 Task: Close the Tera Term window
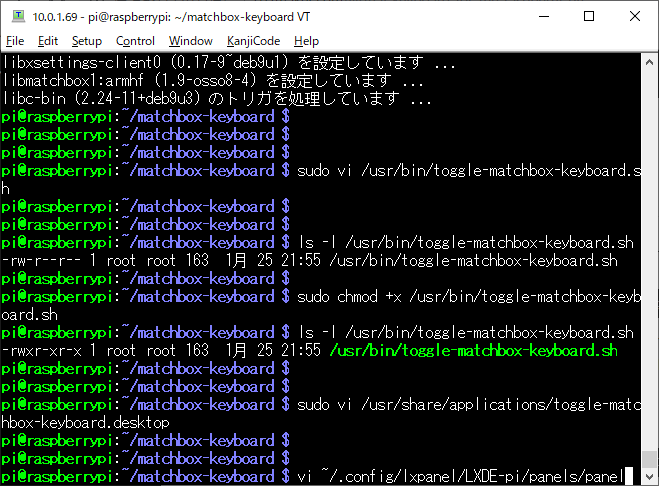[635, 16]
